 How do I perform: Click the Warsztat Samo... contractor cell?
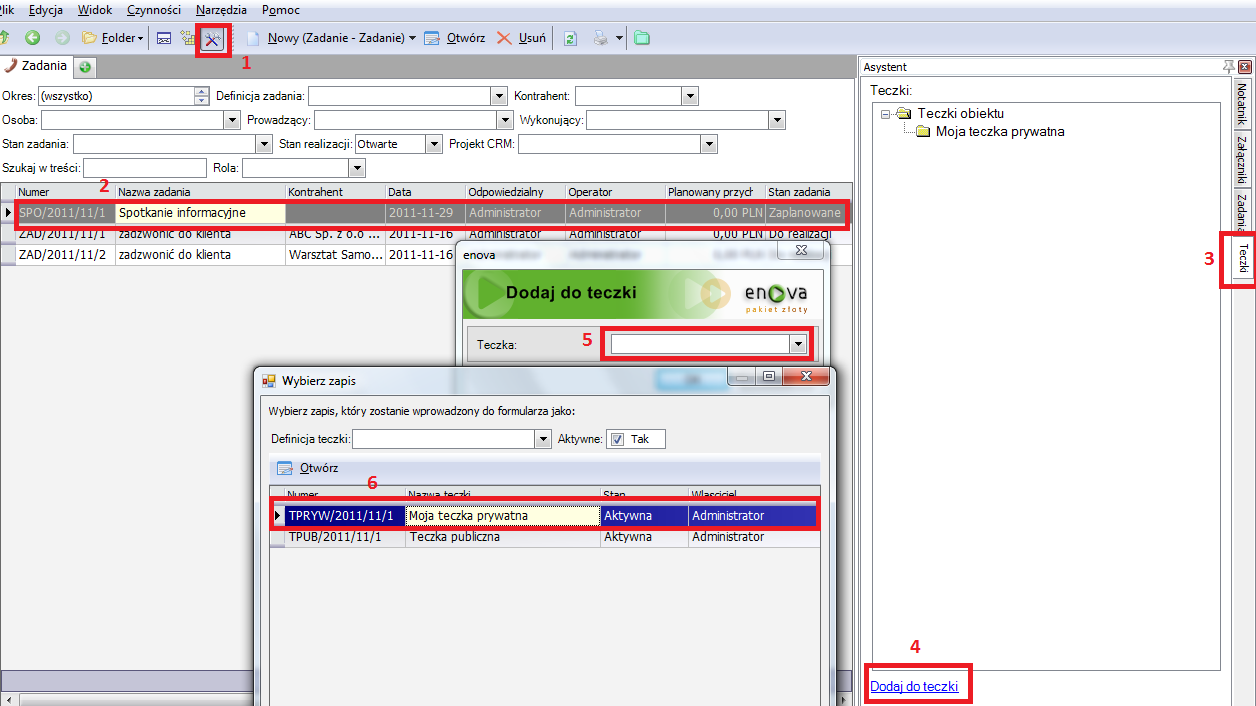click(335, 255)
